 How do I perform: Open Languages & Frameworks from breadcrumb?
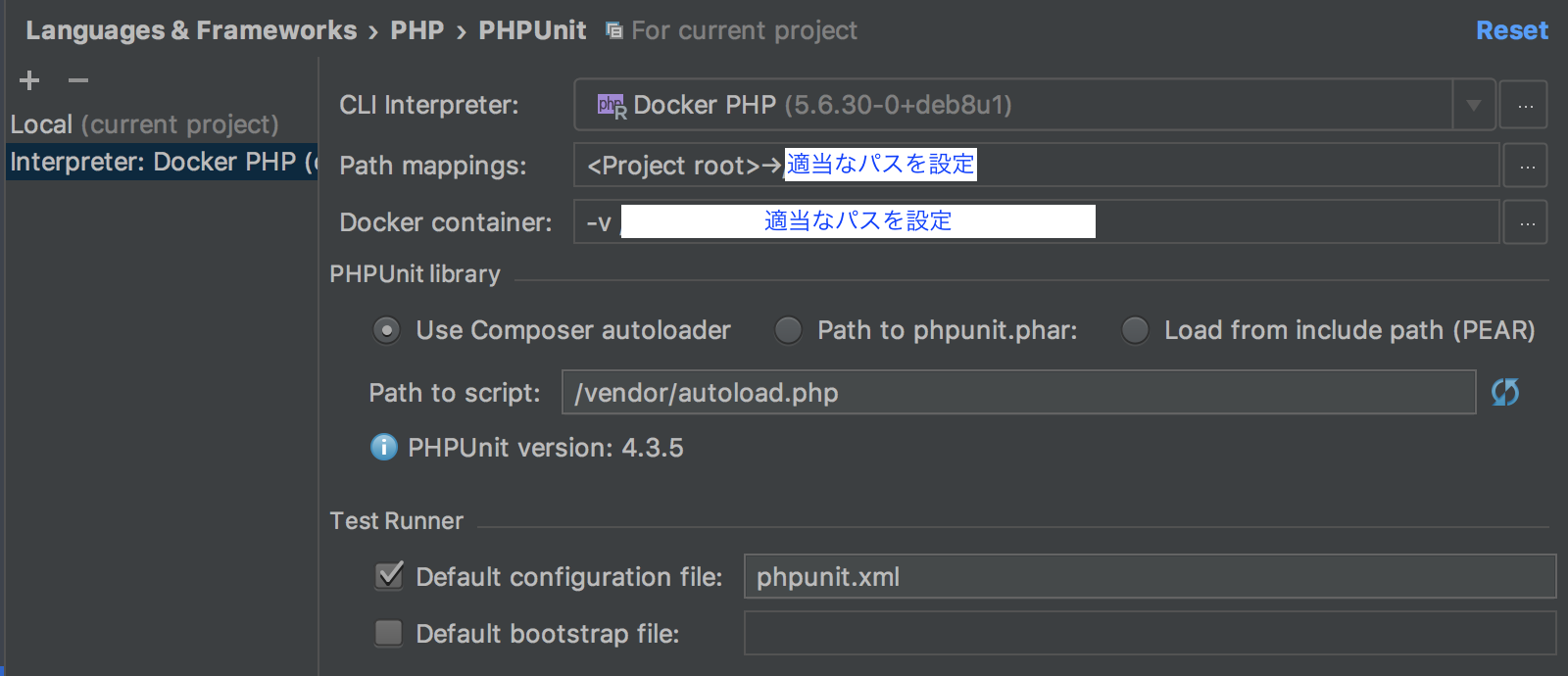click(x=192, y=29)
